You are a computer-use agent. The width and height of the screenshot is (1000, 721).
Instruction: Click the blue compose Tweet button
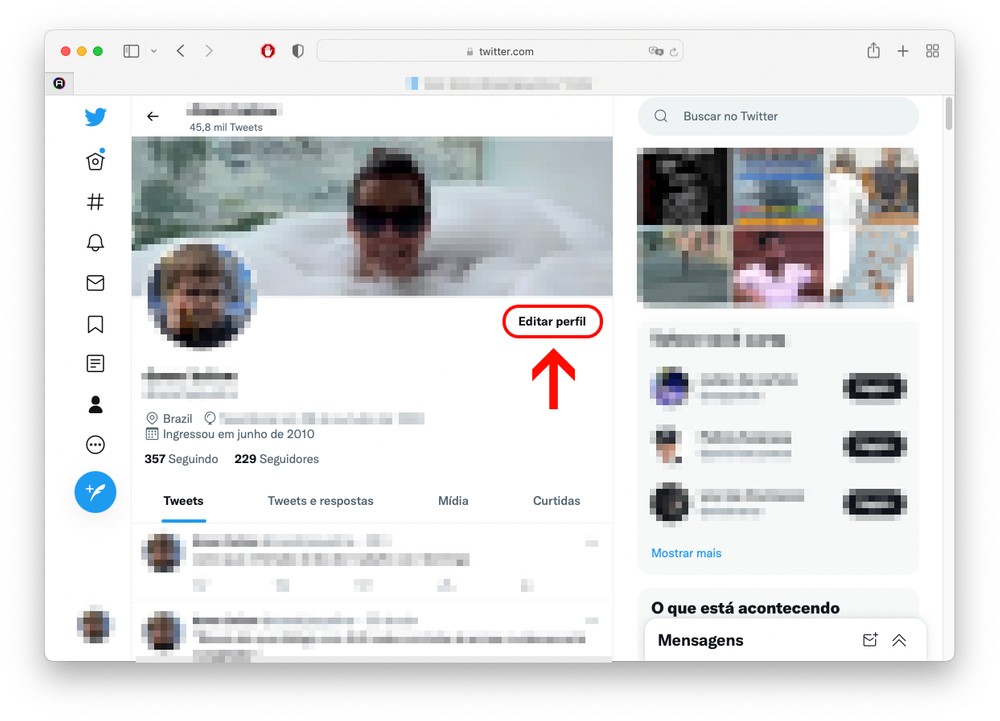coord(95,492)
